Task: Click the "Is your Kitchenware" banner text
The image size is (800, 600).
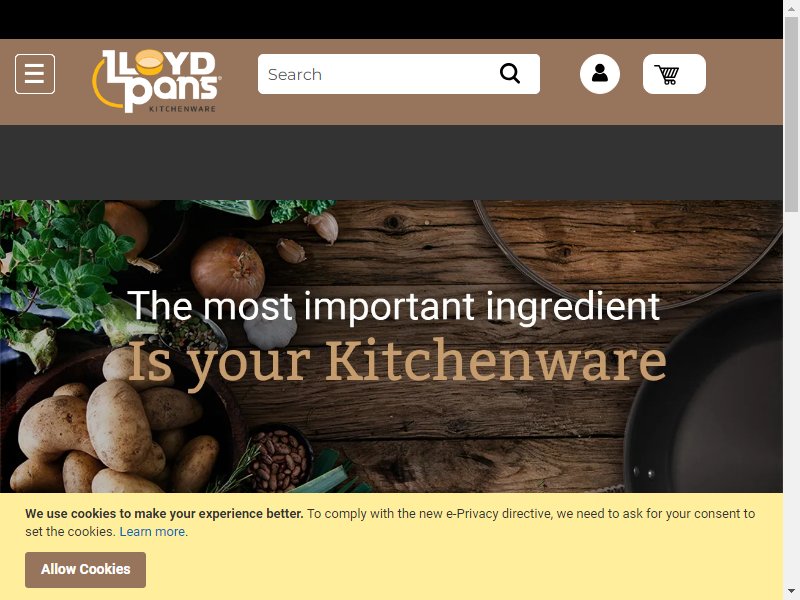Action: (x=396, y=363)
